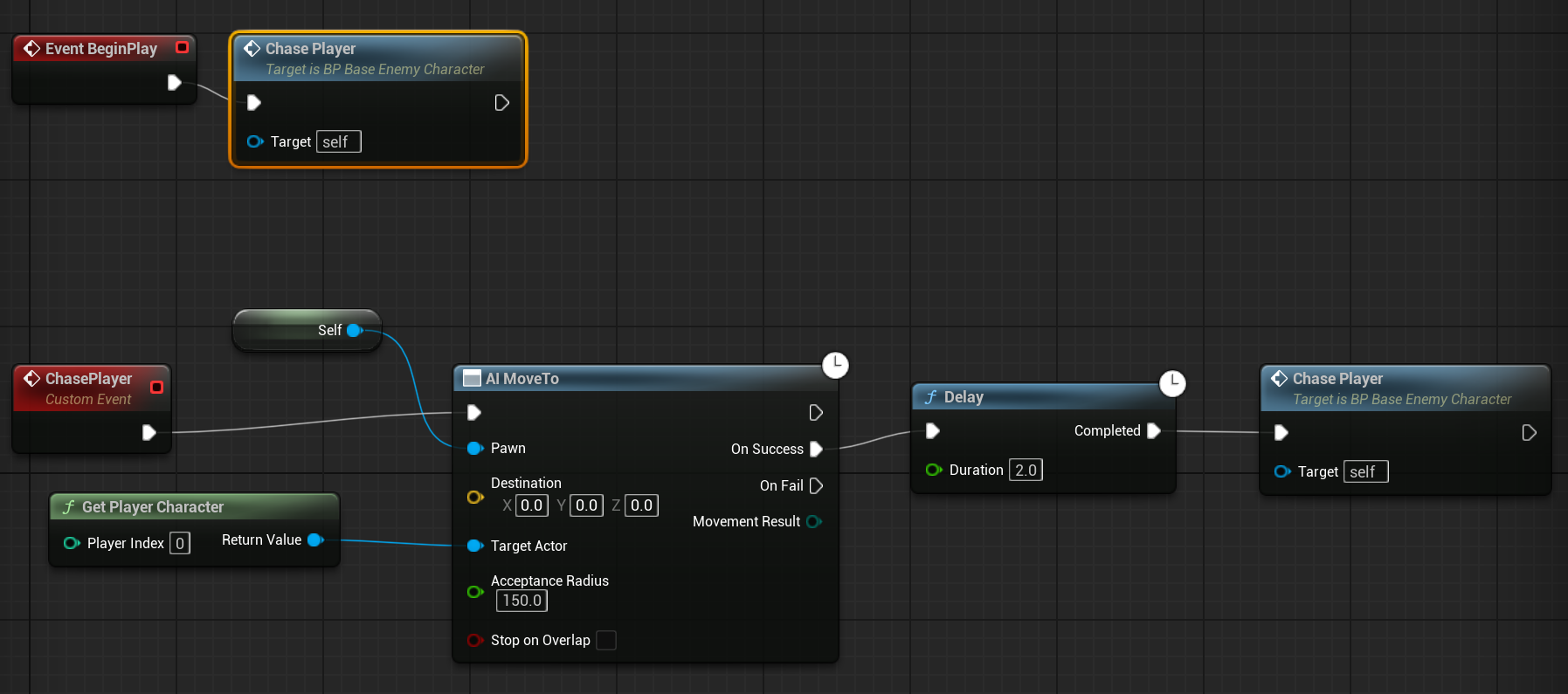Click ChasePlayer custom event delegate pin
This screenshot has height=694, width=1568.
click(157, 387)
